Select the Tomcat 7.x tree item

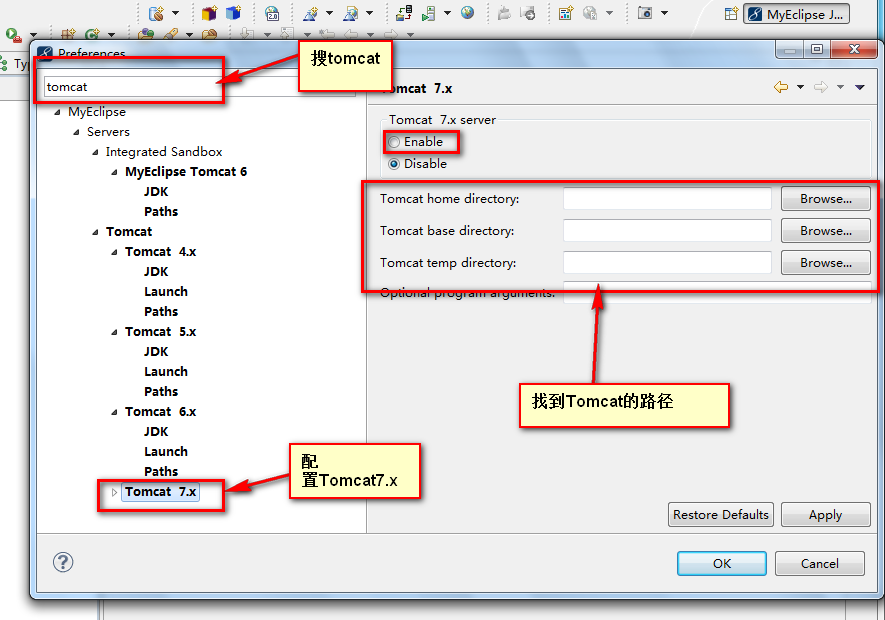click(x=160, y=492)
